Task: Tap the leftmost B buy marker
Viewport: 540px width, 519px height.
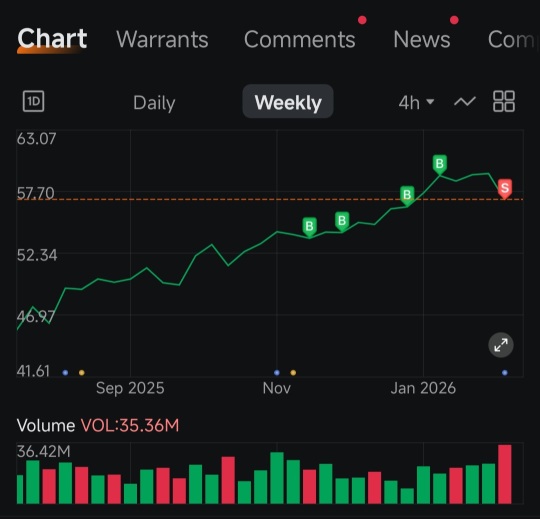Action: (309, 227)
